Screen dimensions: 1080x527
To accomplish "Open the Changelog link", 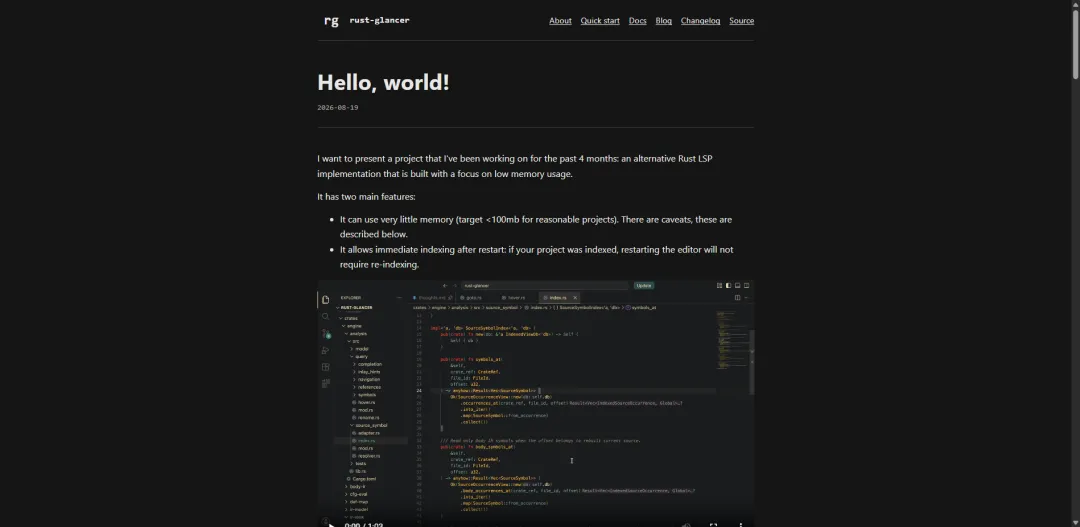I will 700,21.
